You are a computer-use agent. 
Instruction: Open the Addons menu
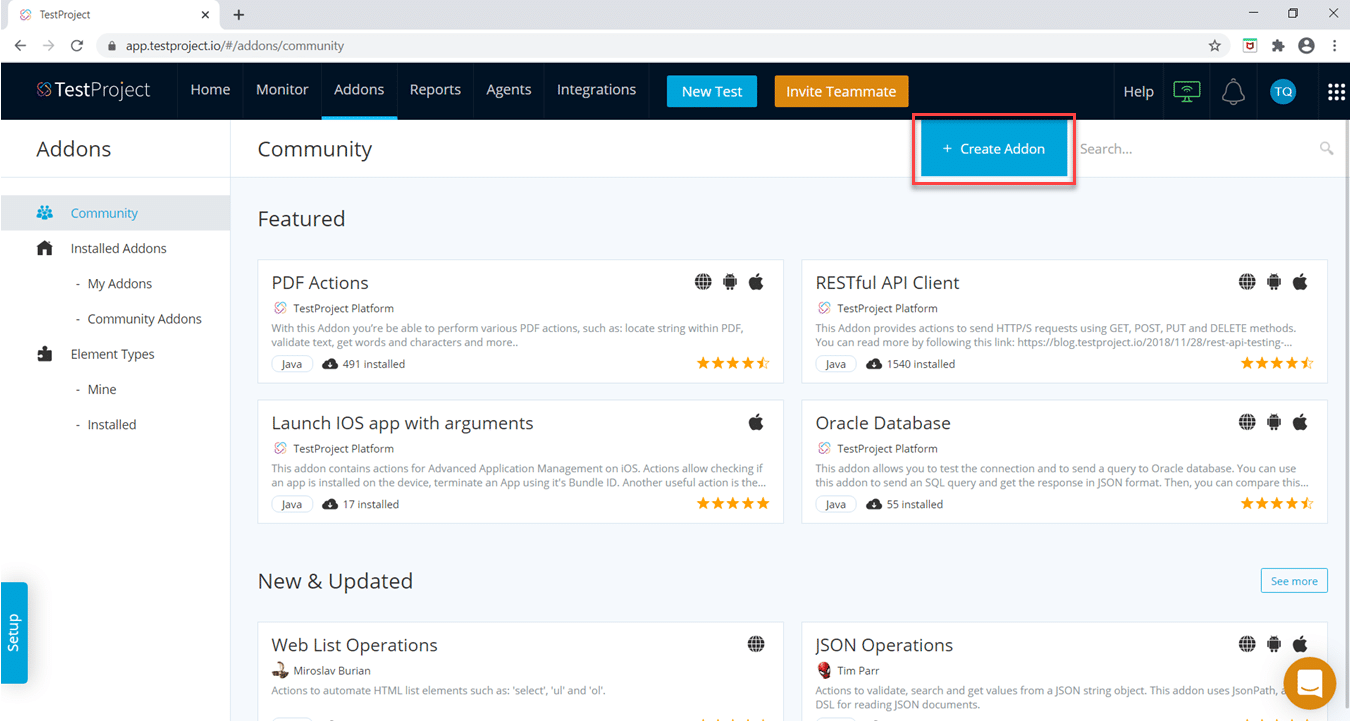point(359,90)
